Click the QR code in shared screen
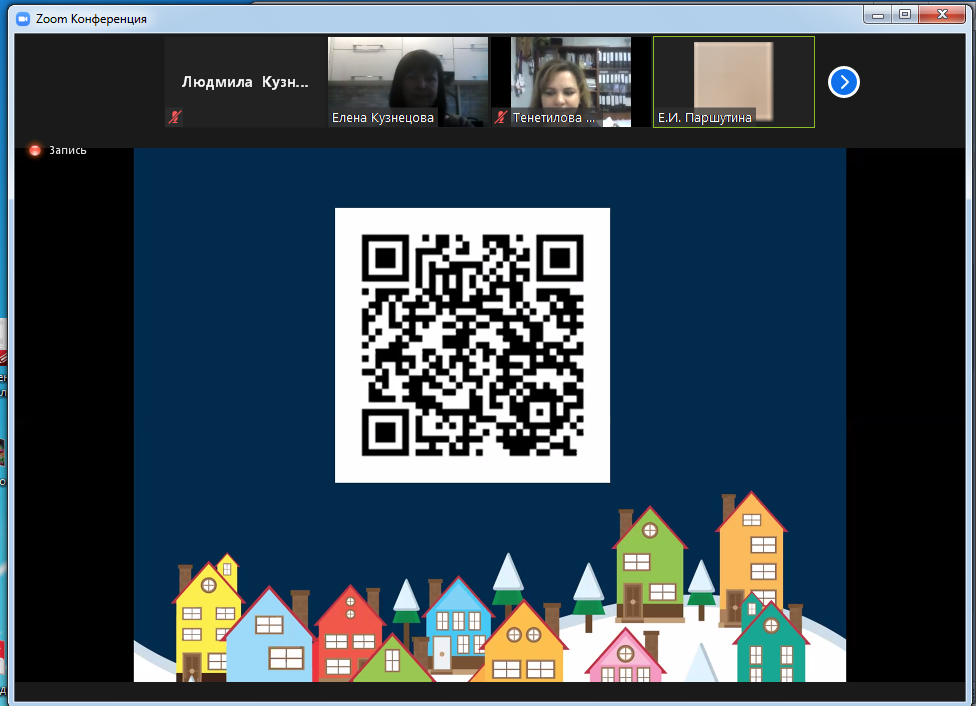Screen dimensions: 976x706 (x=472, y=345)
